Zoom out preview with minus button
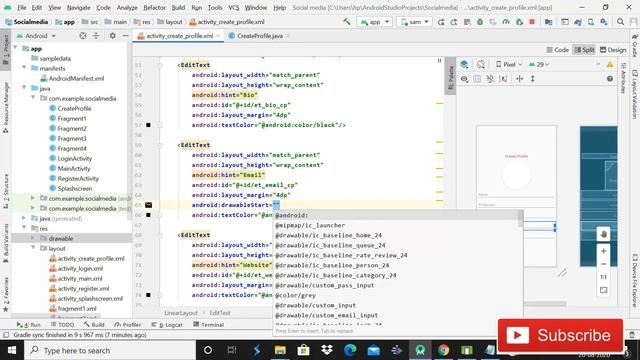 tap(603, 264)
